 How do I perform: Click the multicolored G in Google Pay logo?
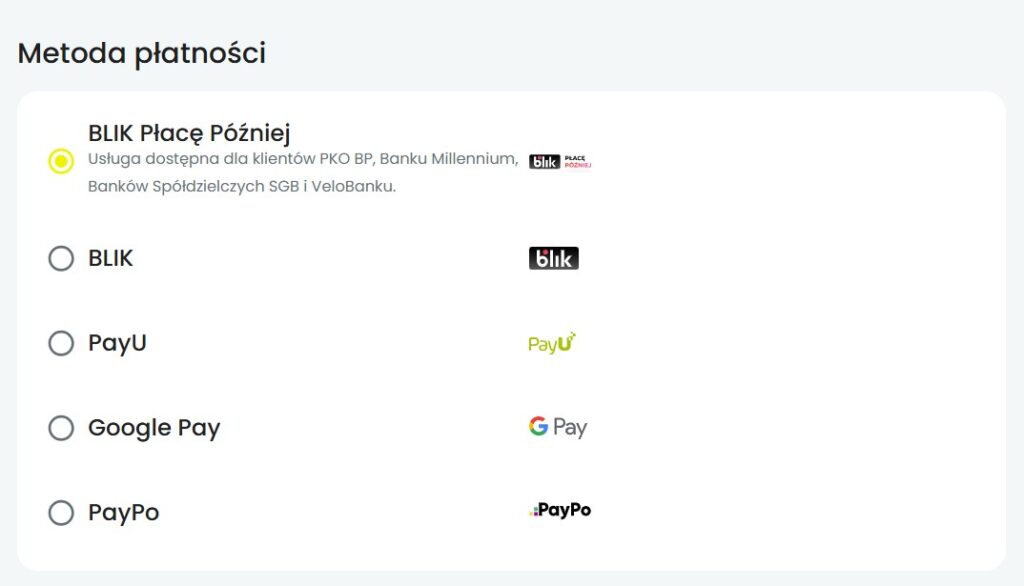538,427
